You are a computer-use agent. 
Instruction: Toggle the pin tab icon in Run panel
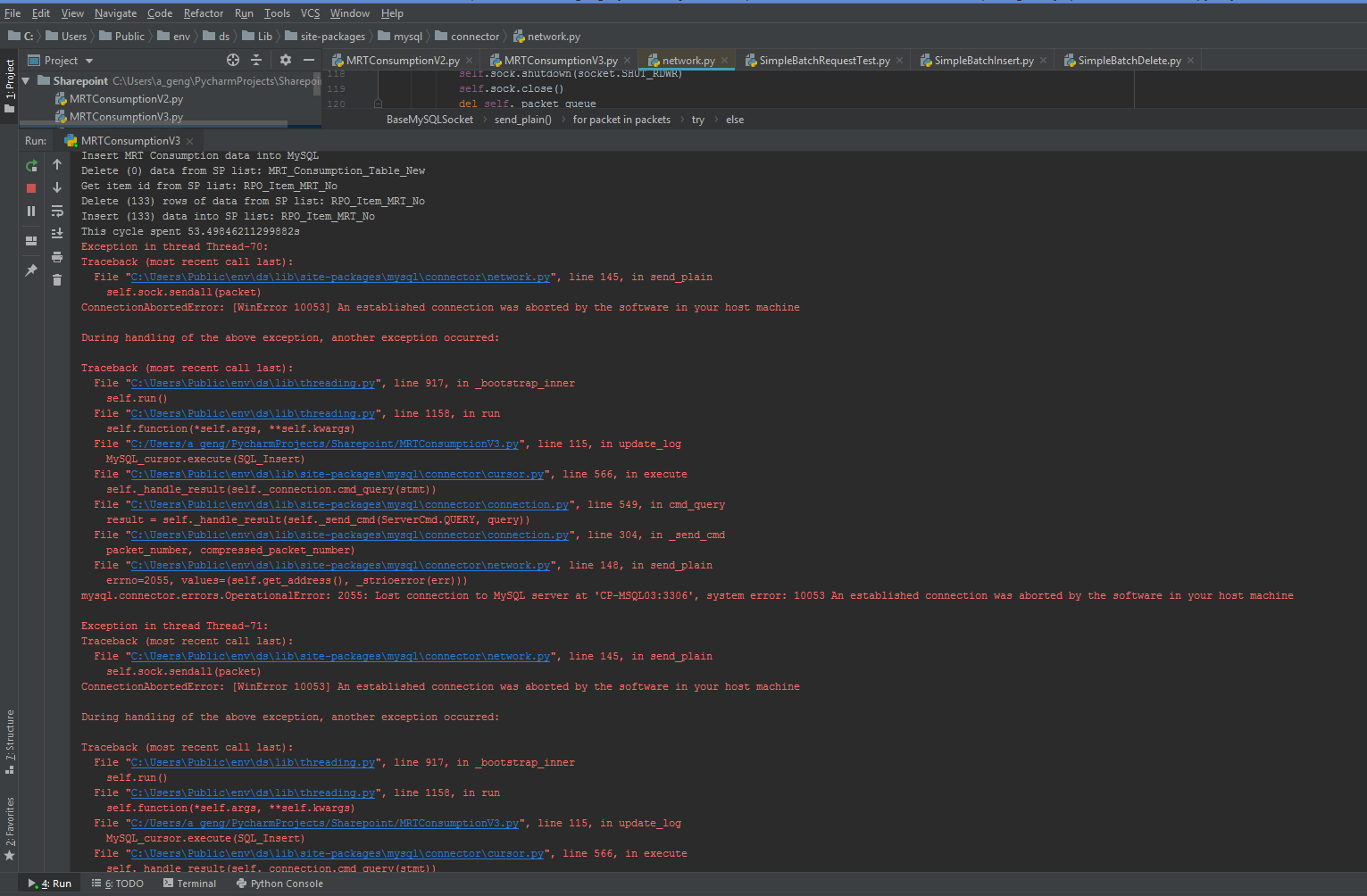31,270
